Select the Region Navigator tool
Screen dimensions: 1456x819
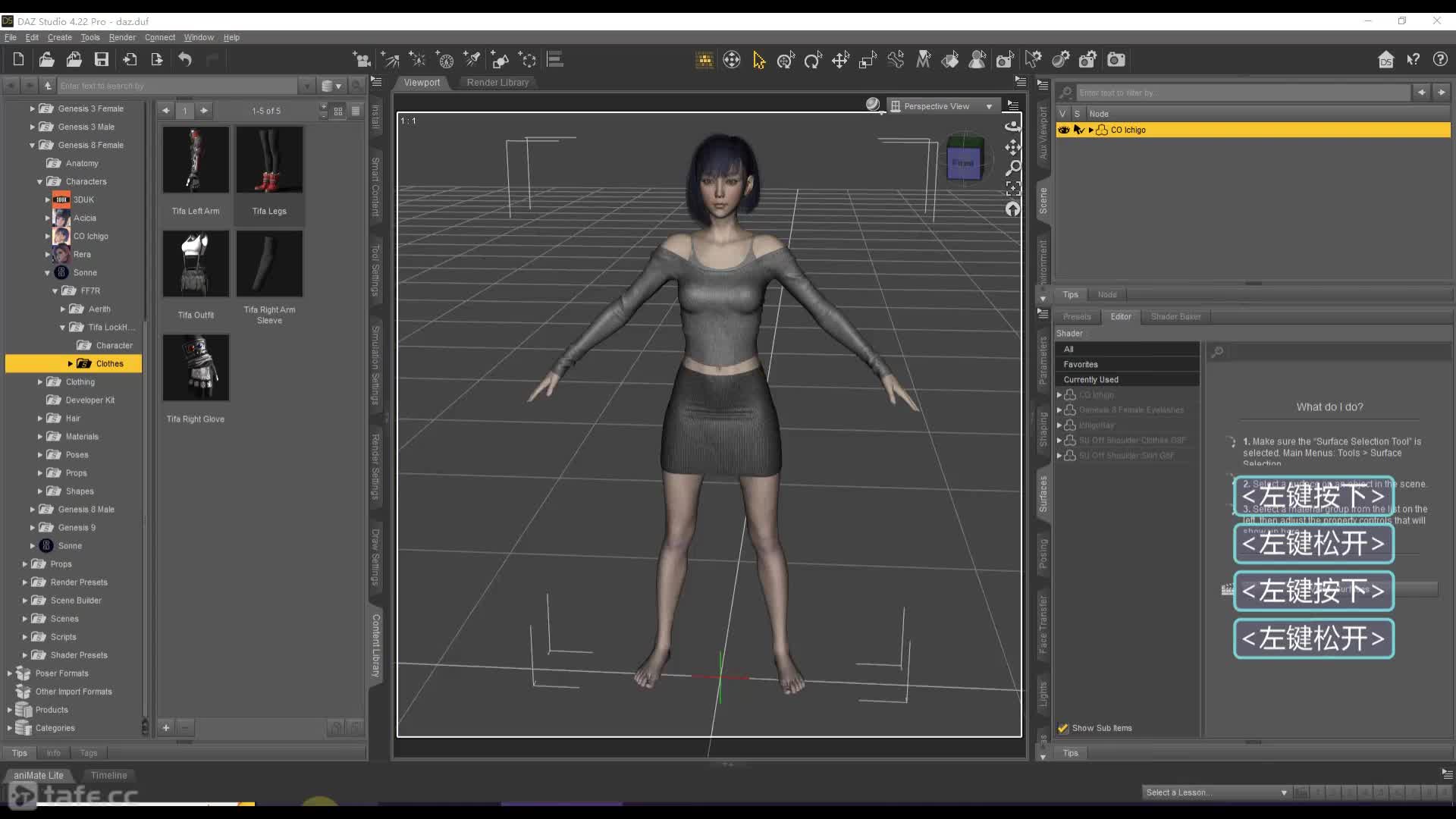coord(977,59)
